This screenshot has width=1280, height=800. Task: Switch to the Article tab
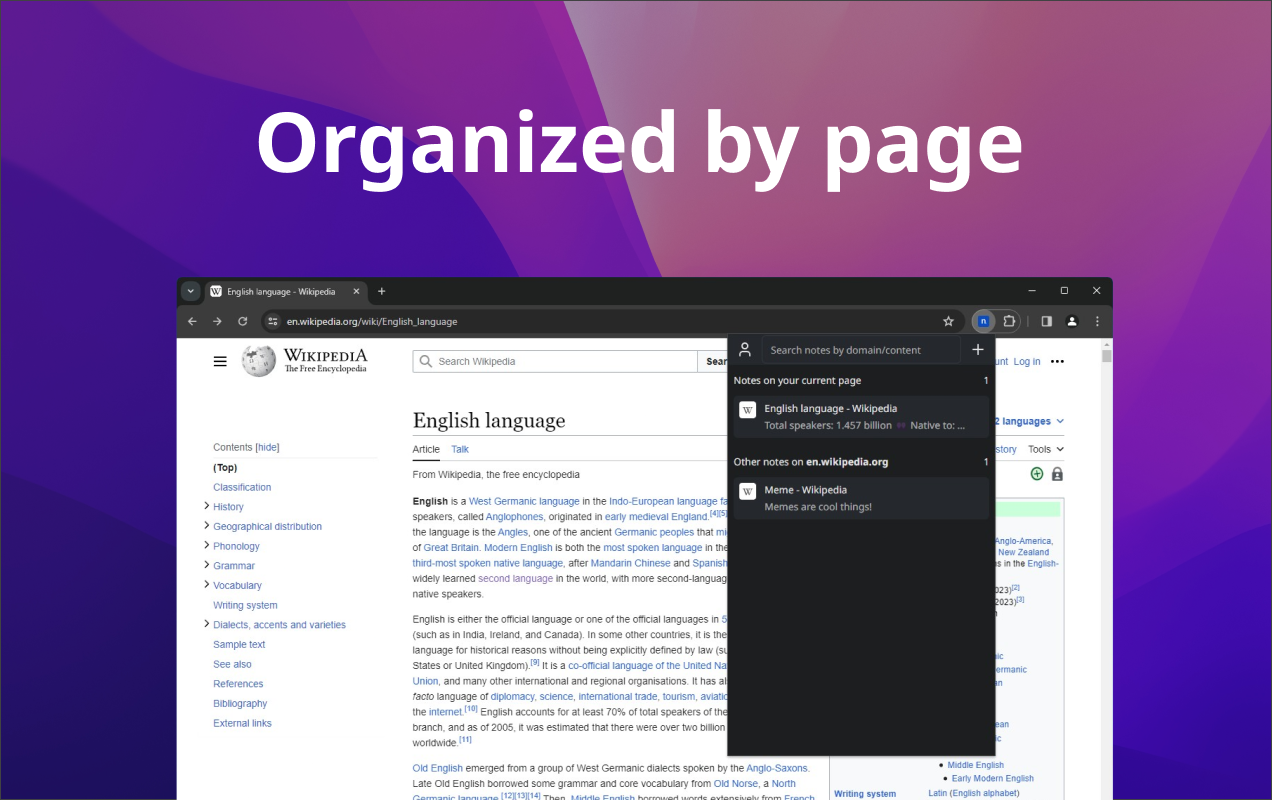click(x=426, y=450)
